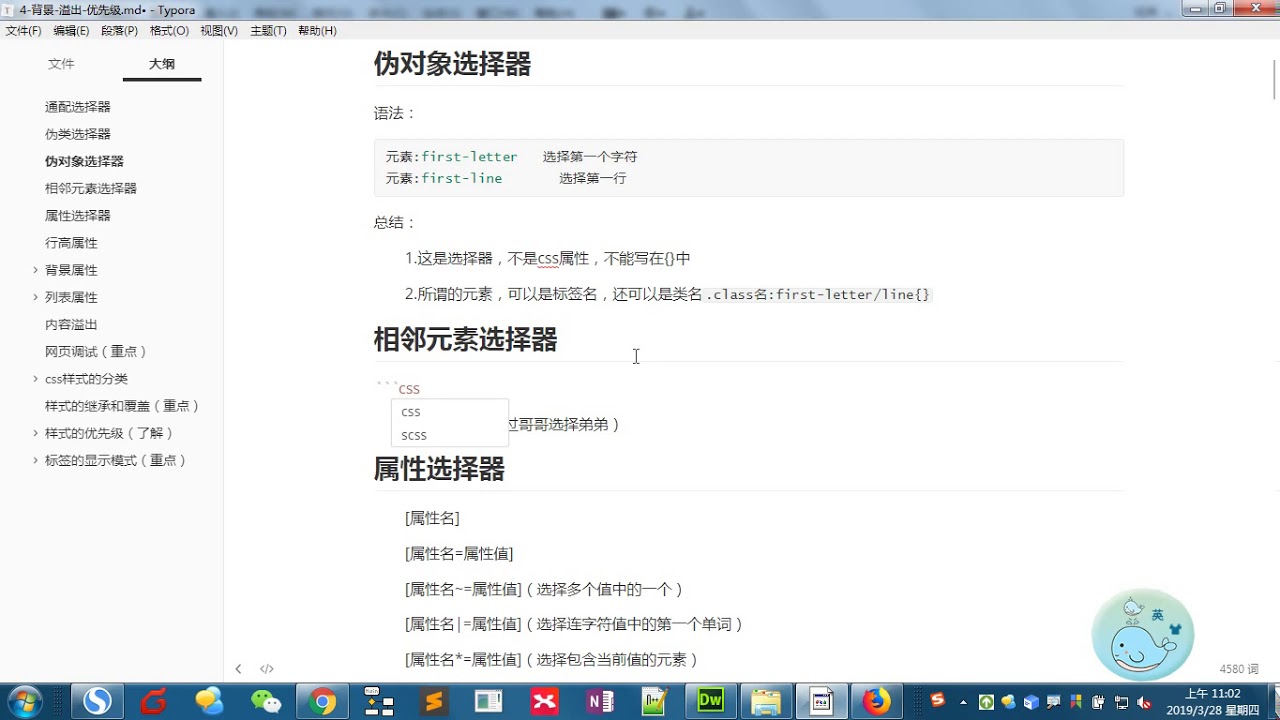
Task: Click the 总结： paragraph
Action: [395, 222]
